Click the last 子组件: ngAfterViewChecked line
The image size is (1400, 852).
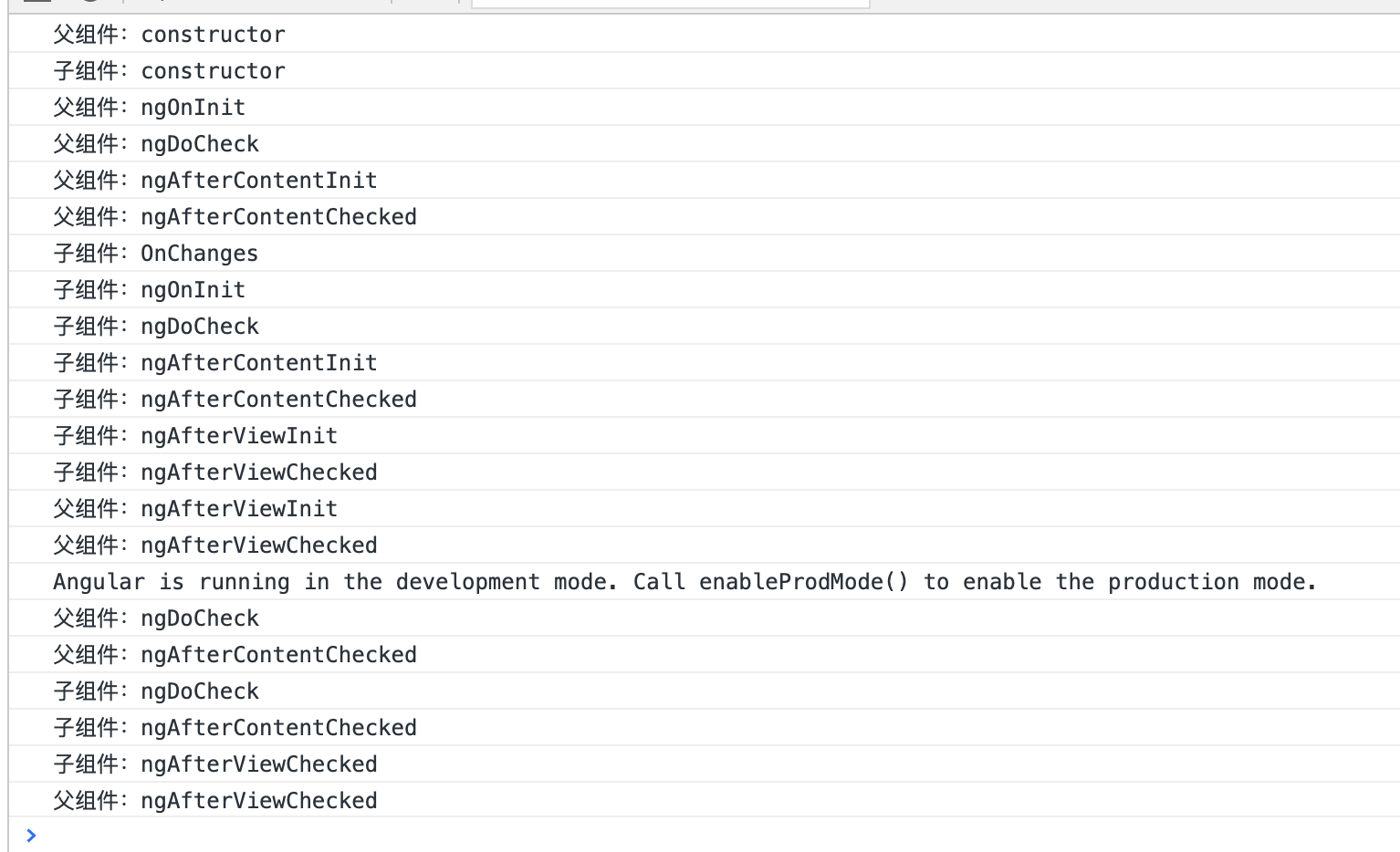point(215,764)
